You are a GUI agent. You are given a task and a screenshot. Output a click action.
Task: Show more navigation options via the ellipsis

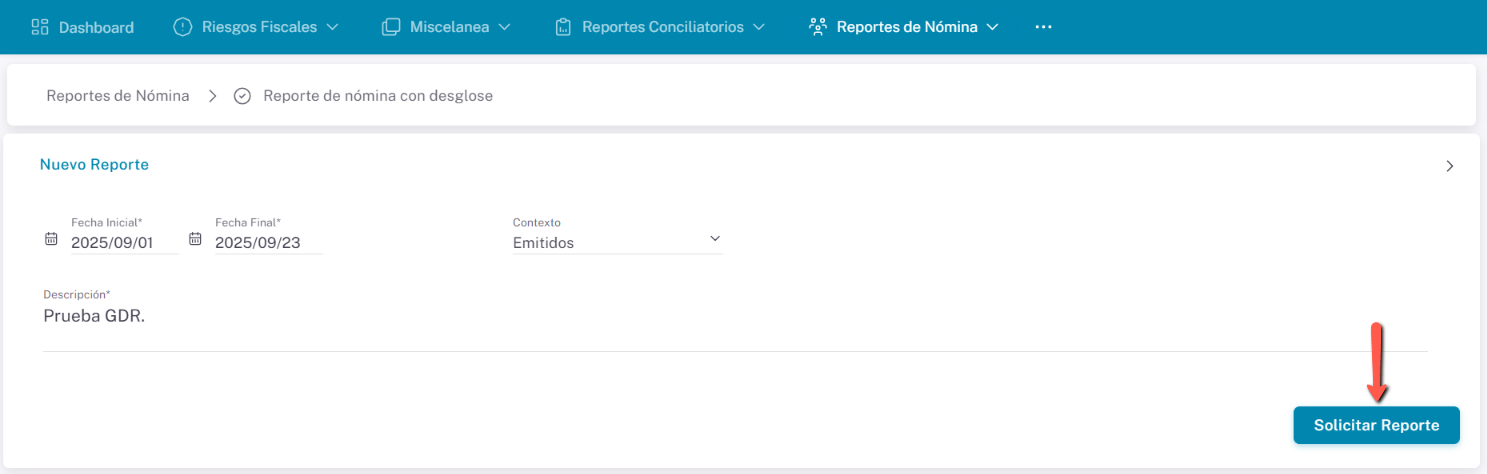pos(1043,27)
